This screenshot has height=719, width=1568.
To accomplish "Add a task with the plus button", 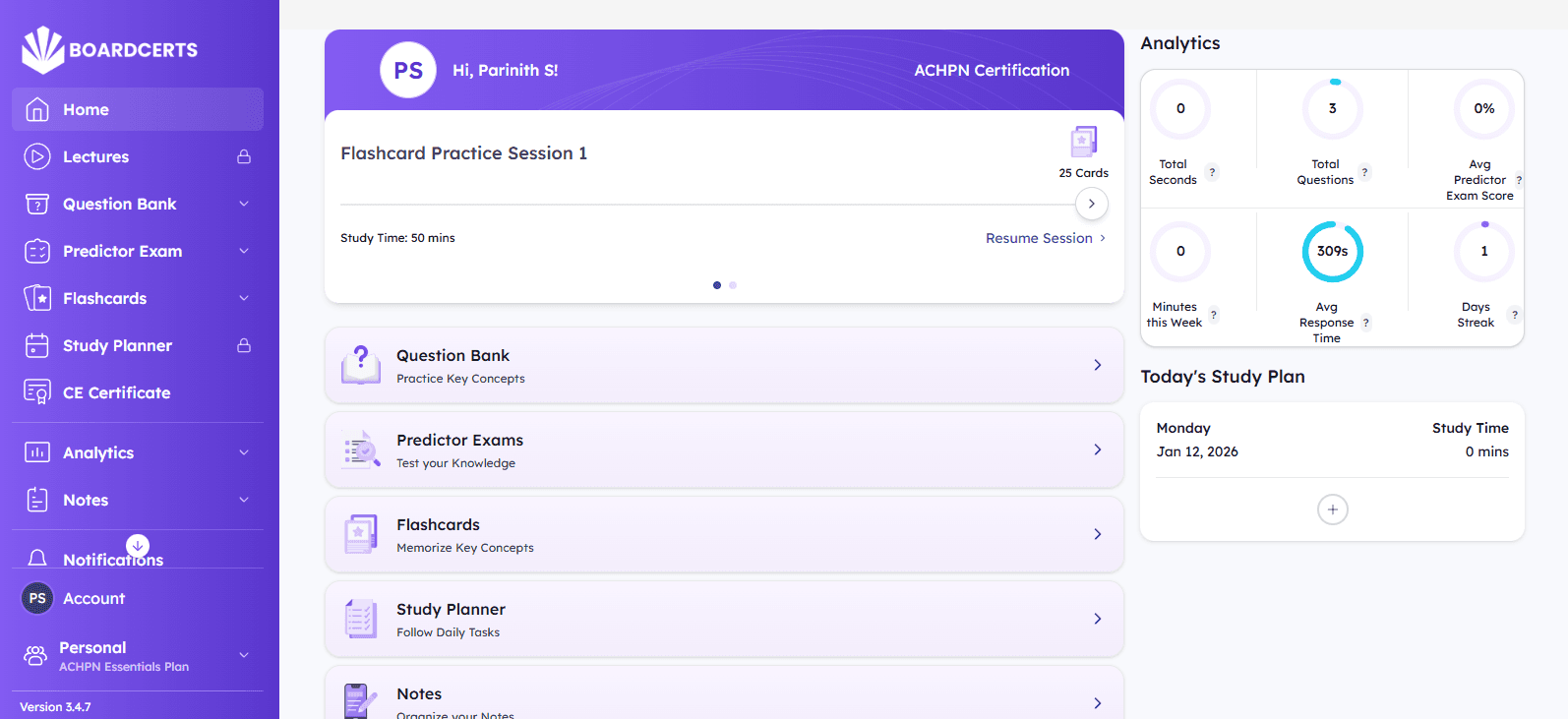I will coord(1333,509).
